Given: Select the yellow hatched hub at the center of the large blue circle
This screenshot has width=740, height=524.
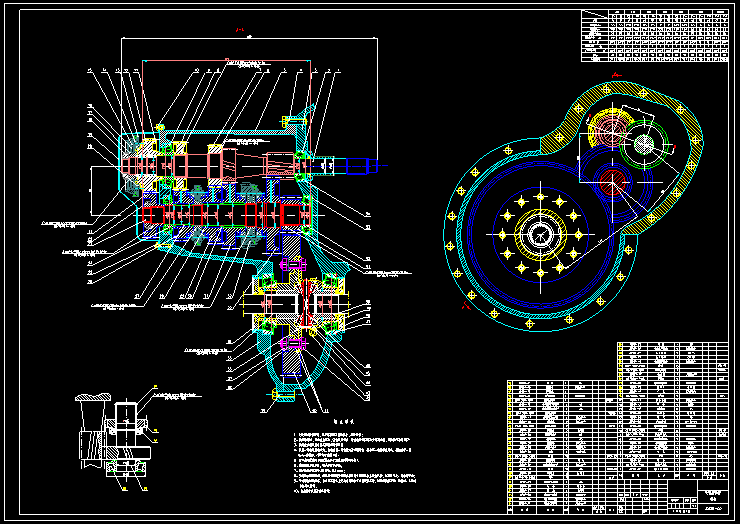Looking at the screenshot, I should [540, 235].
